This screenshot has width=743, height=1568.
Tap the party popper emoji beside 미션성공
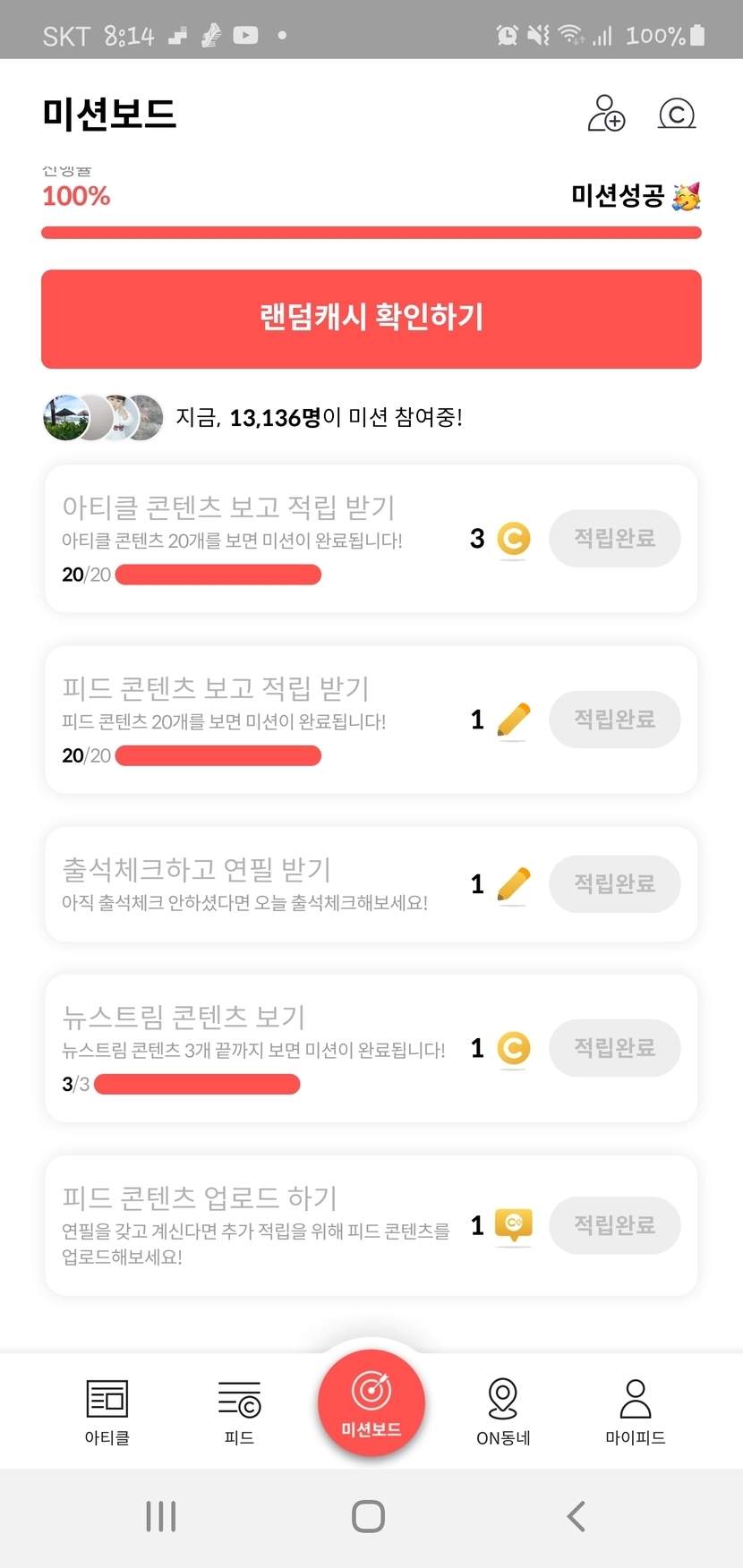point(687,196)
